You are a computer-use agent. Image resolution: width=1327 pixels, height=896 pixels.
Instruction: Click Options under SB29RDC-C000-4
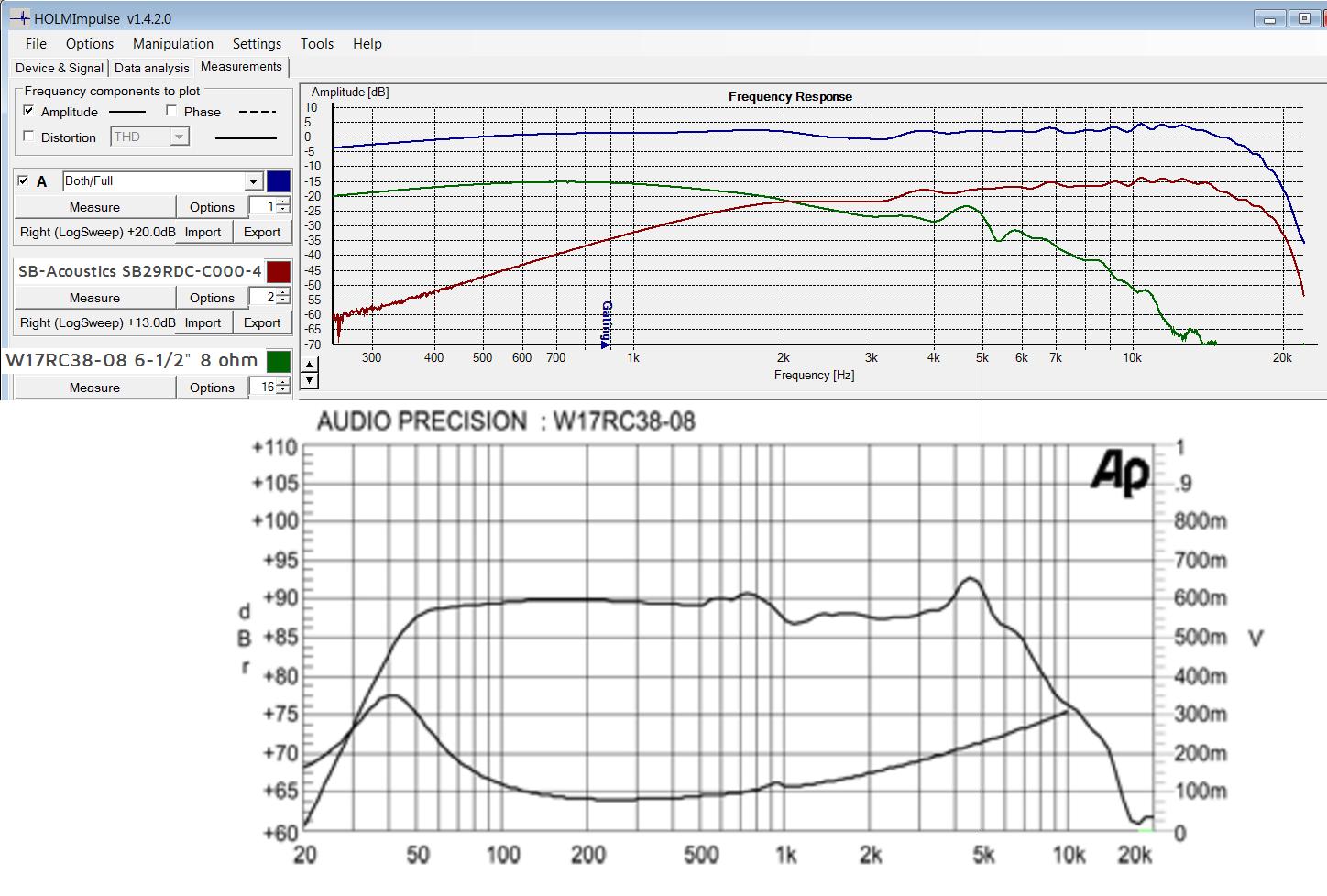pos(212,298)
